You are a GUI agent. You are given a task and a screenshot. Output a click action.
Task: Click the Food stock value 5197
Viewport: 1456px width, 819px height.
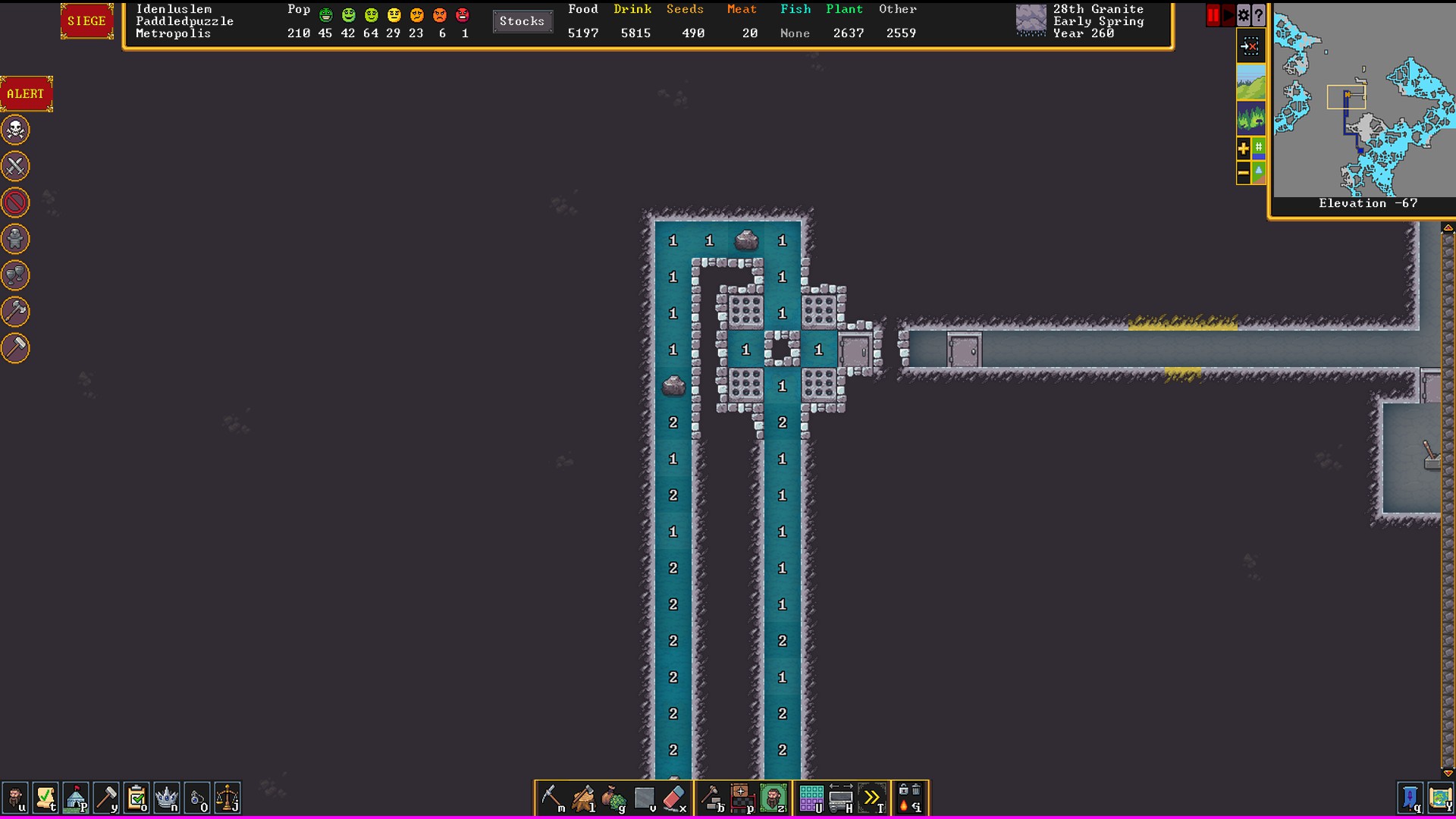[582, 33]
